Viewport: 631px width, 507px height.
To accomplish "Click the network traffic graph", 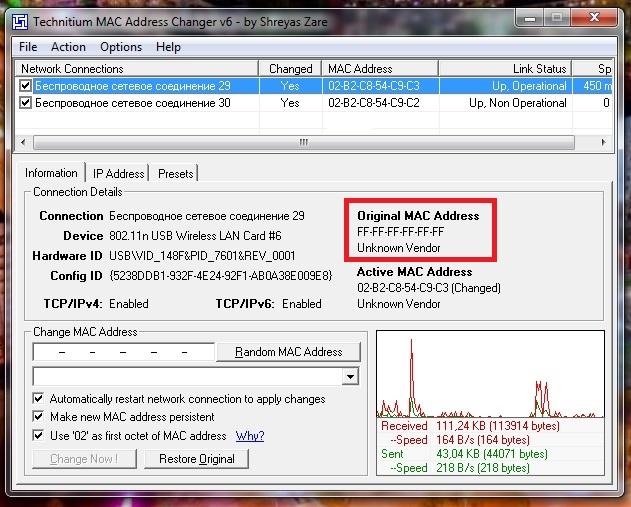I will (x=490, y=375).
